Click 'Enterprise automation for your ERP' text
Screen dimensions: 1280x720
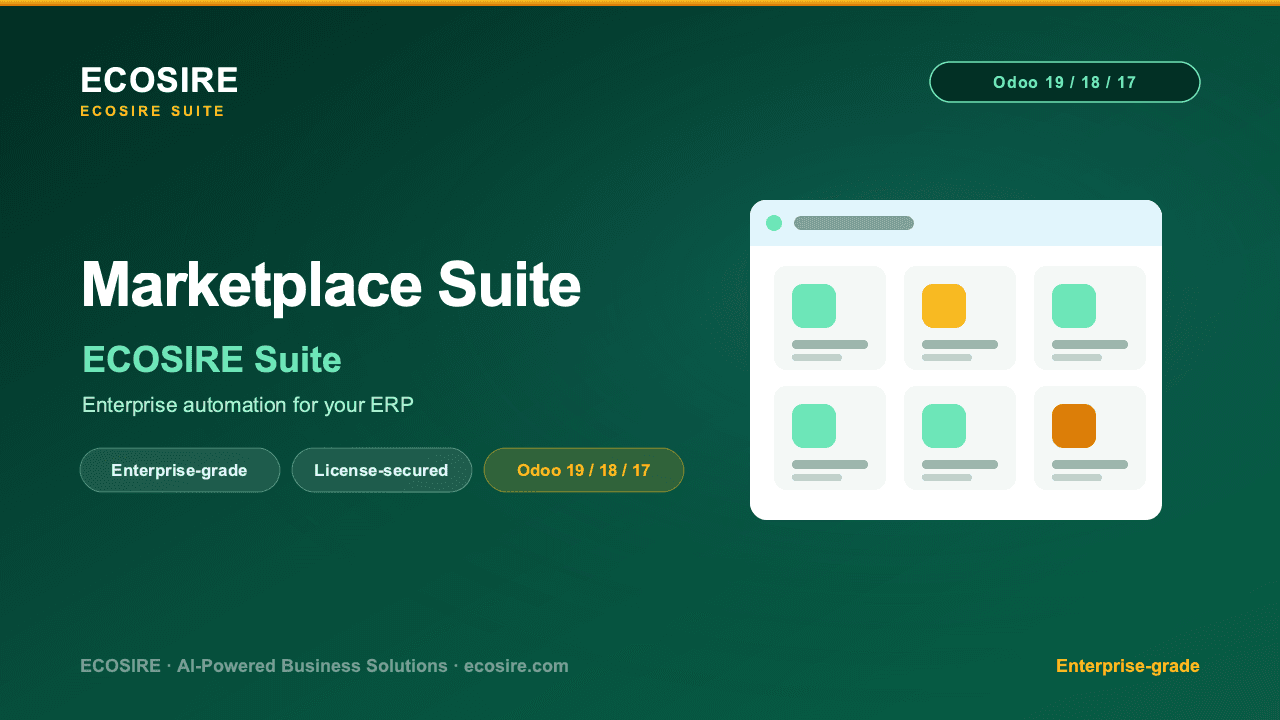[x=248, y=405]
